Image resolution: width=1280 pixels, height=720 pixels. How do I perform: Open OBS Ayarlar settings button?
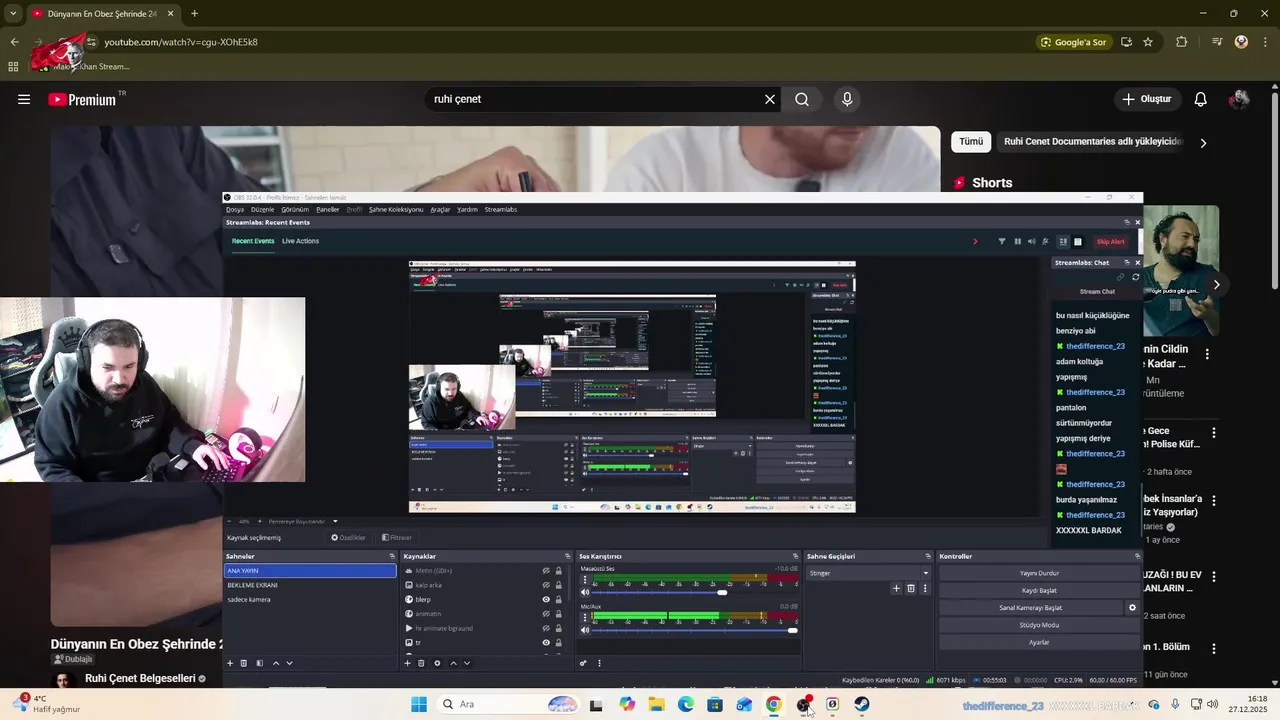[1039, 642]
